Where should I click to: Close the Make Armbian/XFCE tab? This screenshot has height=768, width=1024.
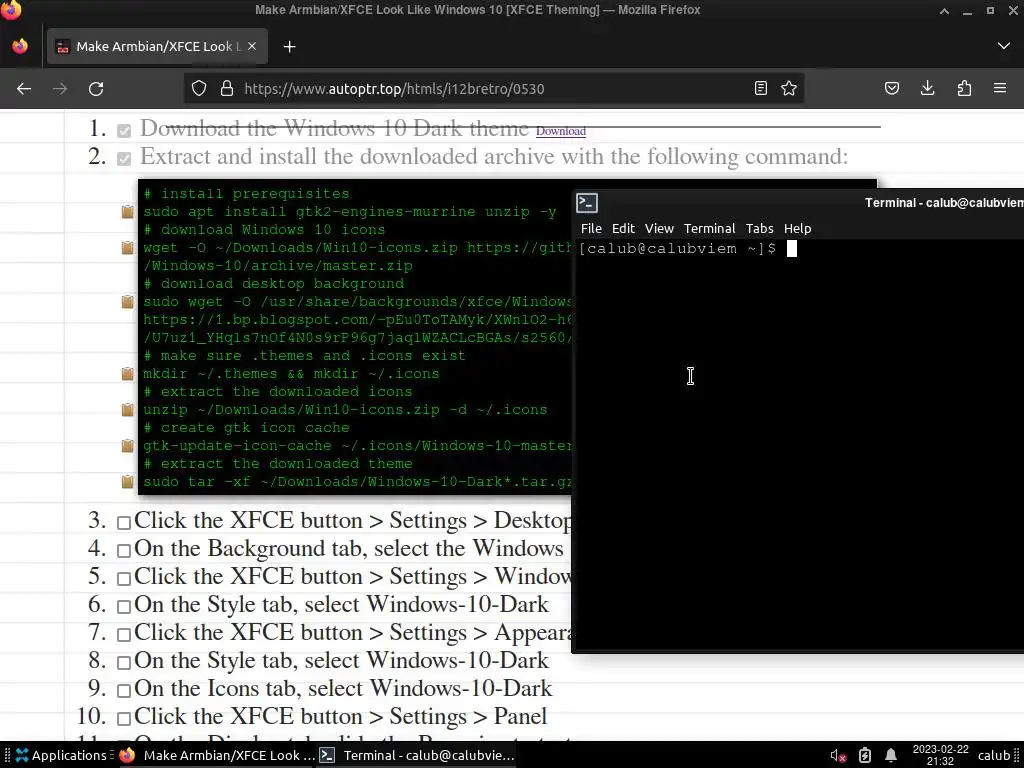(251, 46)
